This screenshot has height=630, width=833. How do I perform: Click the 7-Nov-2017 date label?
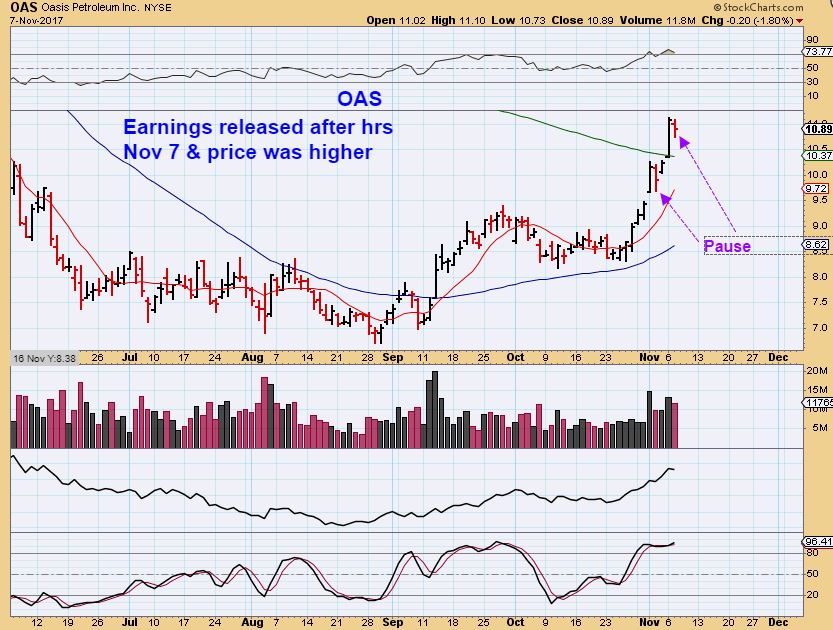37,21
